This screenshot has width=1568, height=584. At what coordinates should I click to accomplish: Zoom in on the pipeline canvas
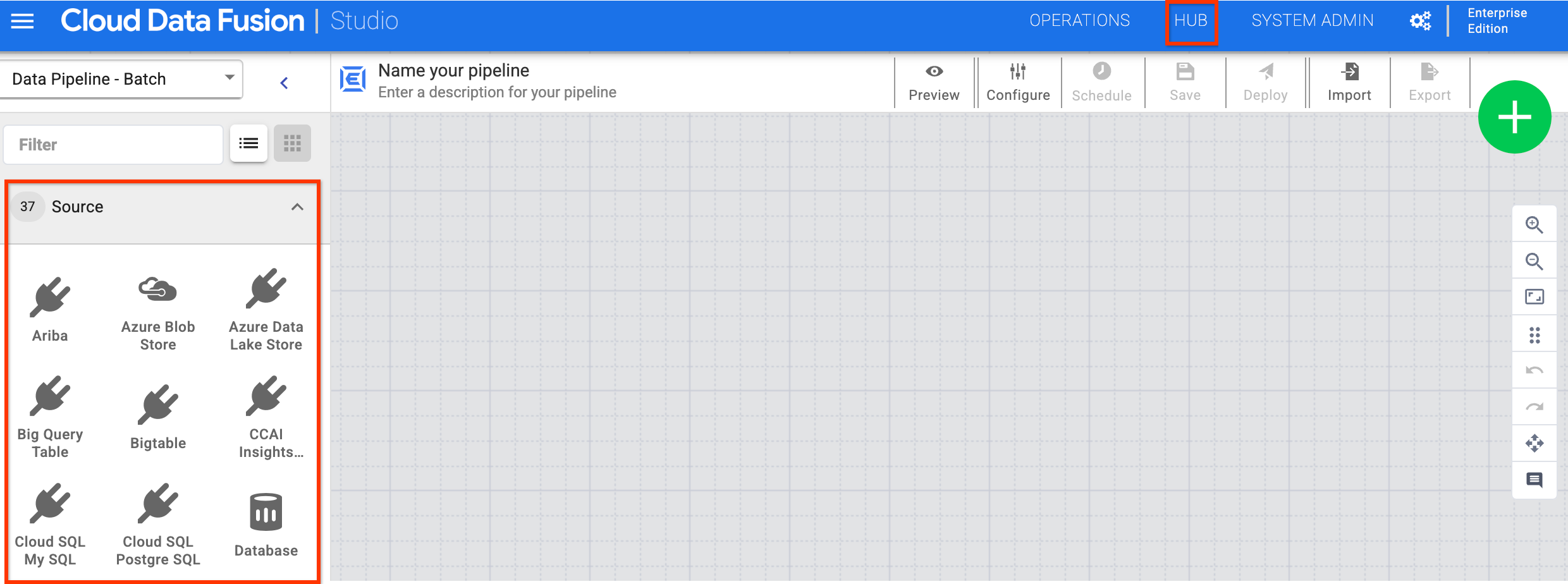[1534, 224]
